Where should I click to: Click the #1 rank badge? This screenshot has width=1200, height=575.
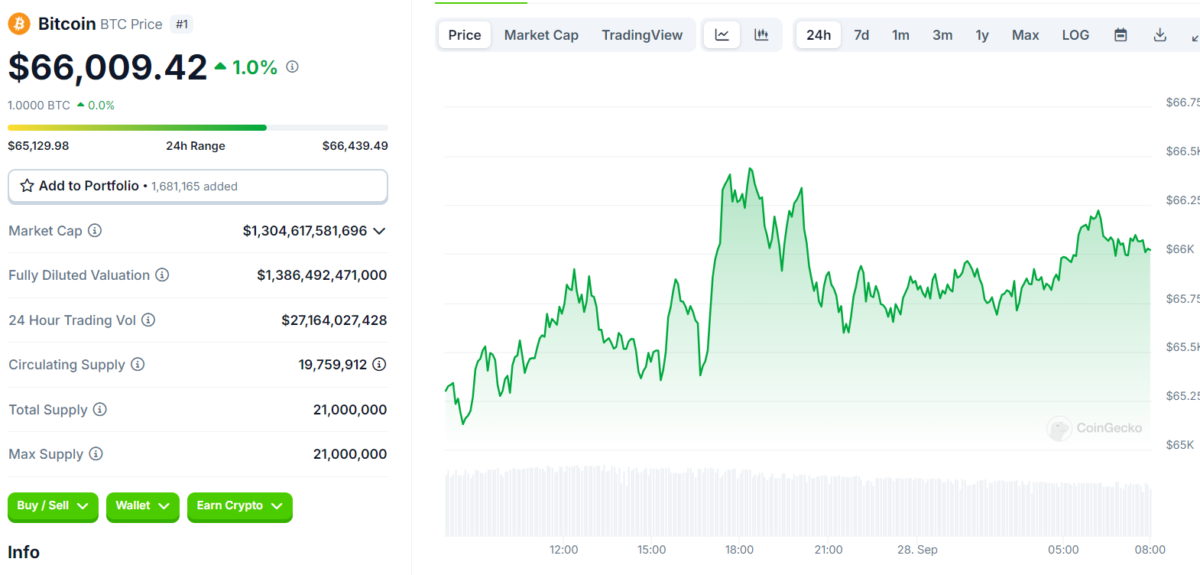(x=180, y=24)
